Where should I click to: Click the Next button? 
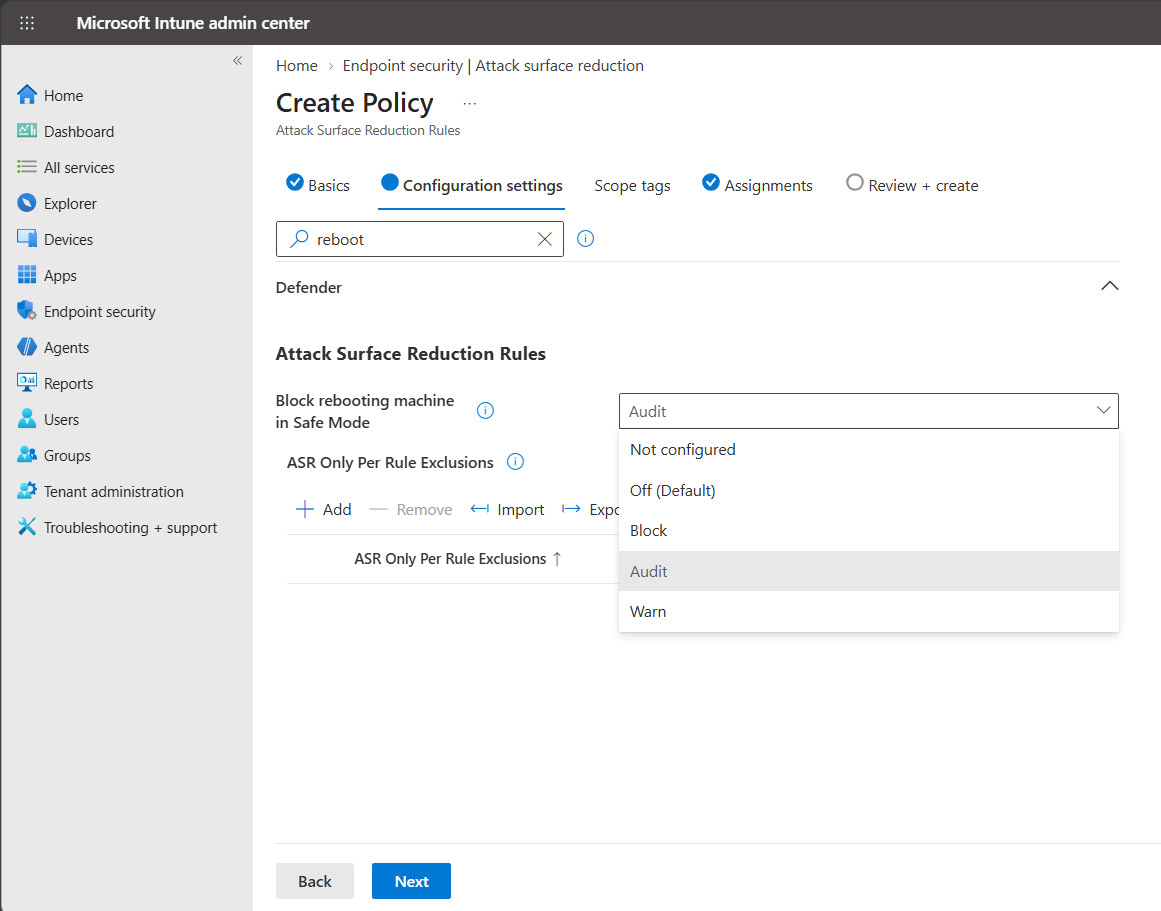(x=411, y=881)
